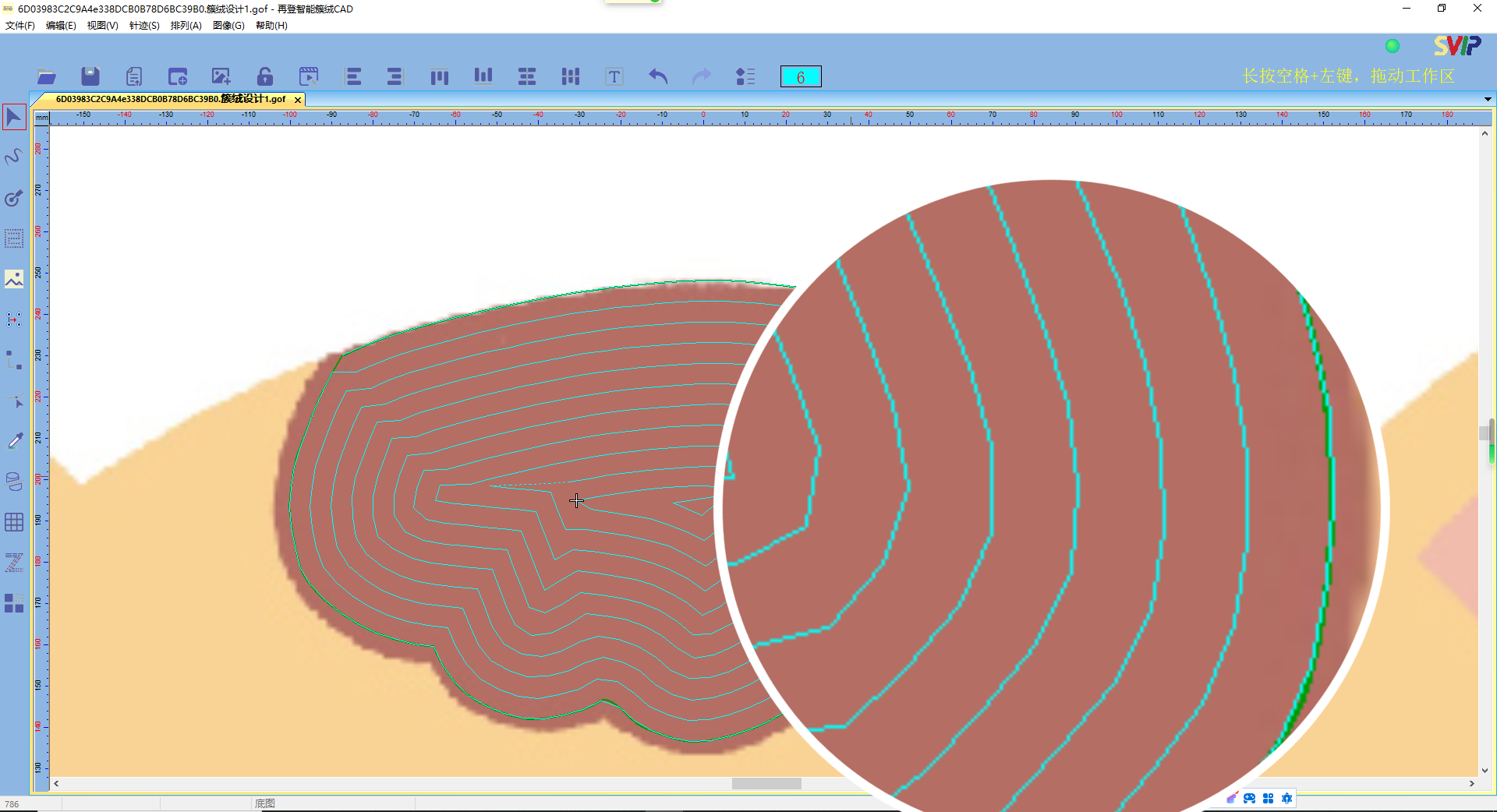Viewport: 1497px width, 812px height.
Task: Click the horizontal scrollbar thumb
Action: click(766, 783)
